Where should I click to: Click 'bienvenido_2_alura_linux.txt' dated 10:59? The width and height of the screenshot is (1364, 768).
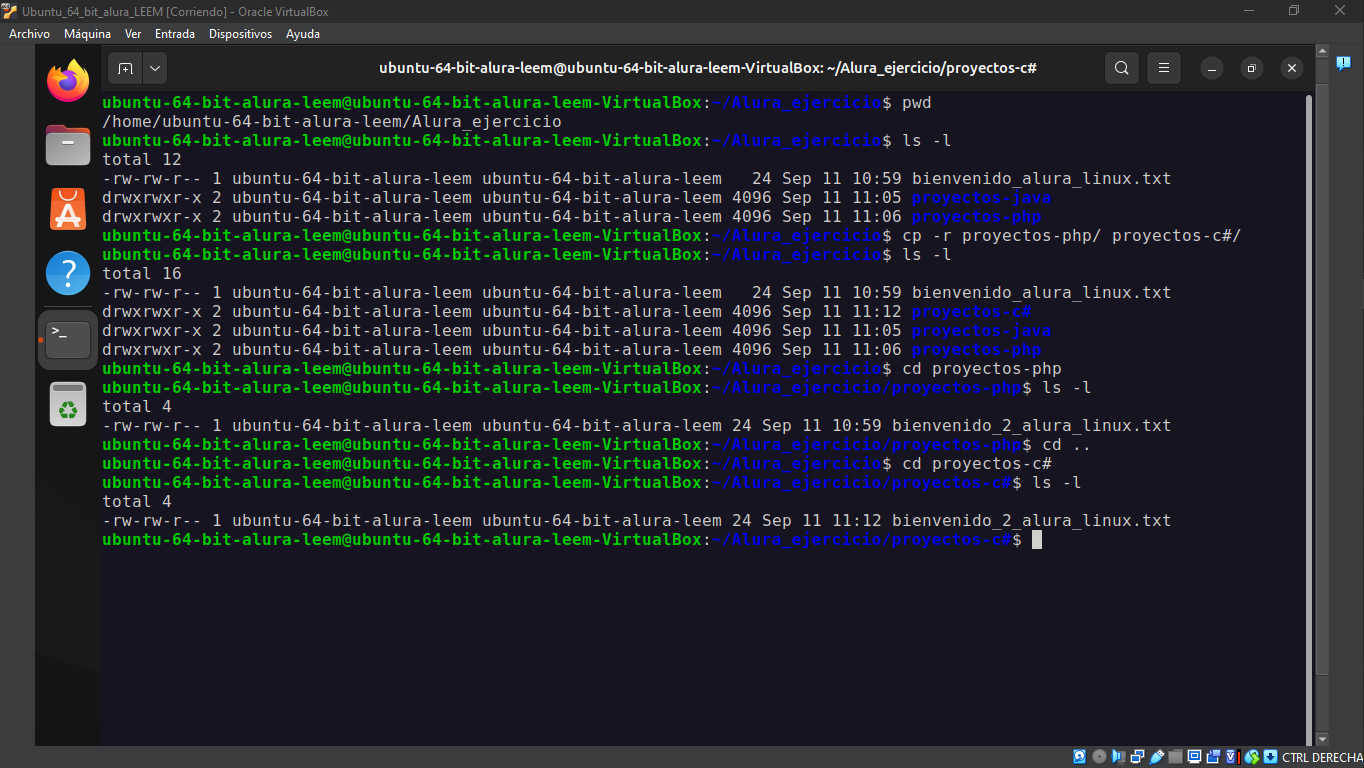pos(1031,426)
